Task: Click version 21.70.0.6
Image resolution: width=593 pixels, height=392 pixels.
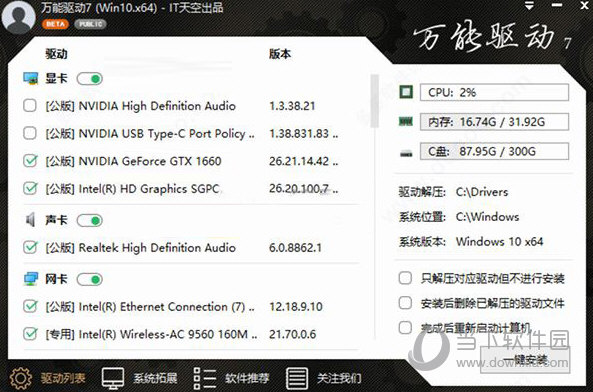Action: click(292, 334)
